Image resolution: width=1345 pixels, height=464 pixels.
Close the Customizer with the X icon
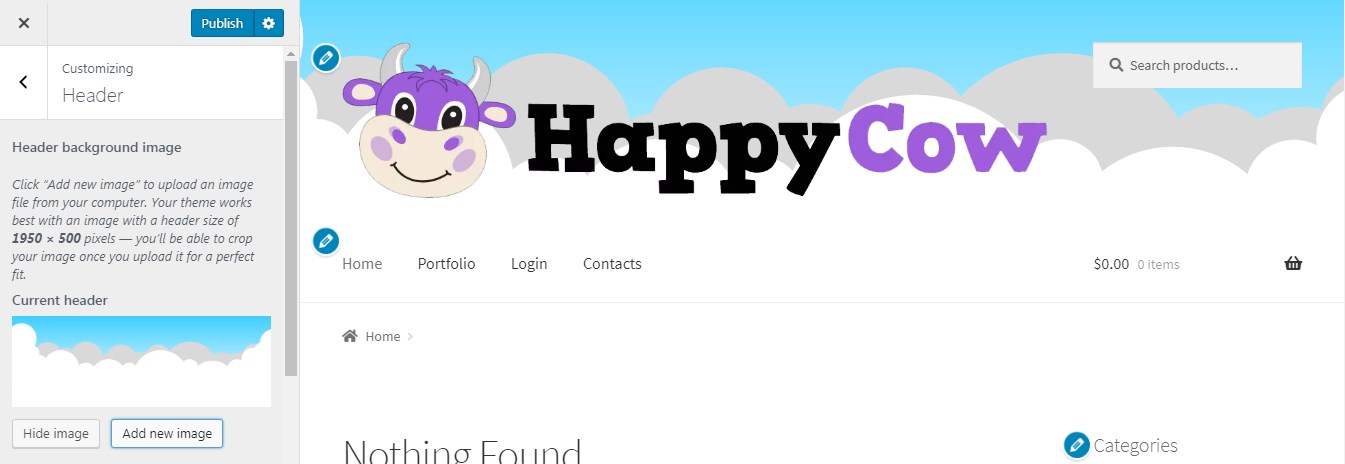pos(23,22)
